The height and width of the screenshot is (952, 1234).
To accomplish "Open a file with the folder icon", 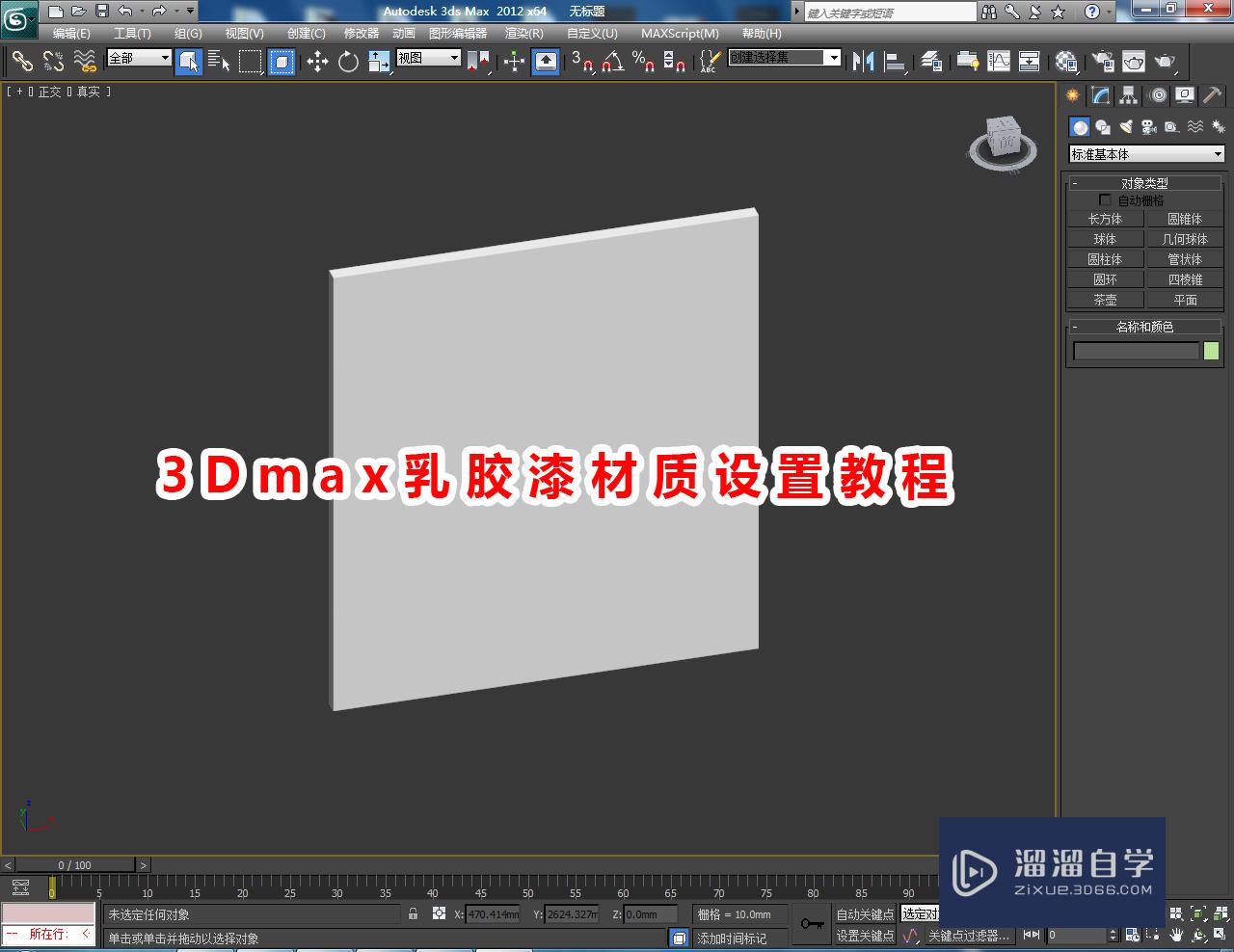I will (79, 12).
